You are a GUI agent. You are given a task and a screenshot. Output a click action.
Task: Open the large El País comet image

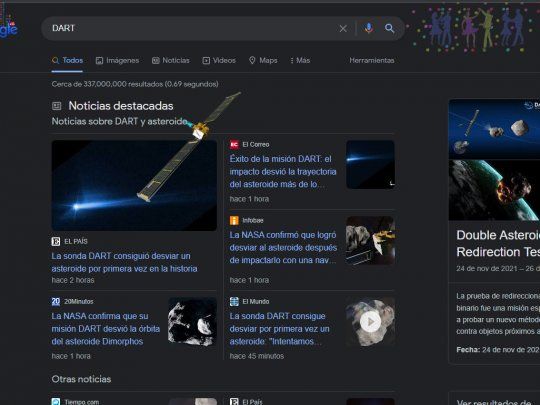(134, 185)
